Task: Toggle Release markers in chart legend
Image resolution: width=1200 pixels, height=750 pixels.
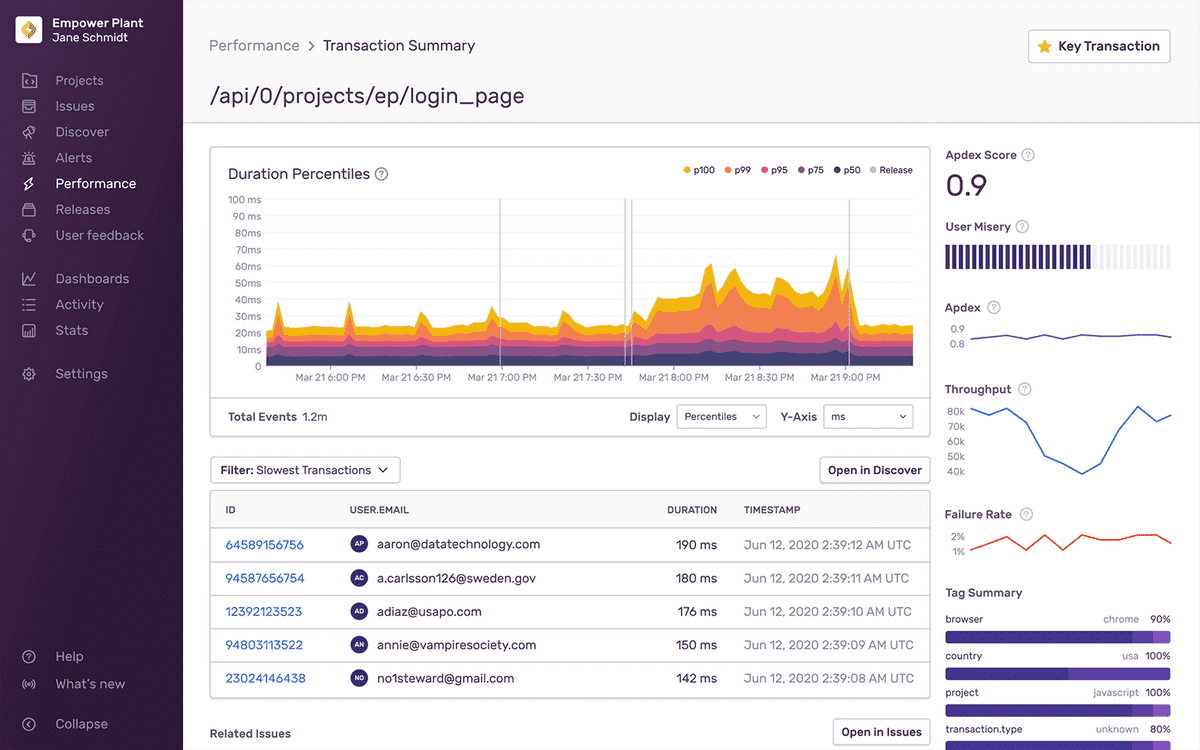Action: [x=891, y=170]
